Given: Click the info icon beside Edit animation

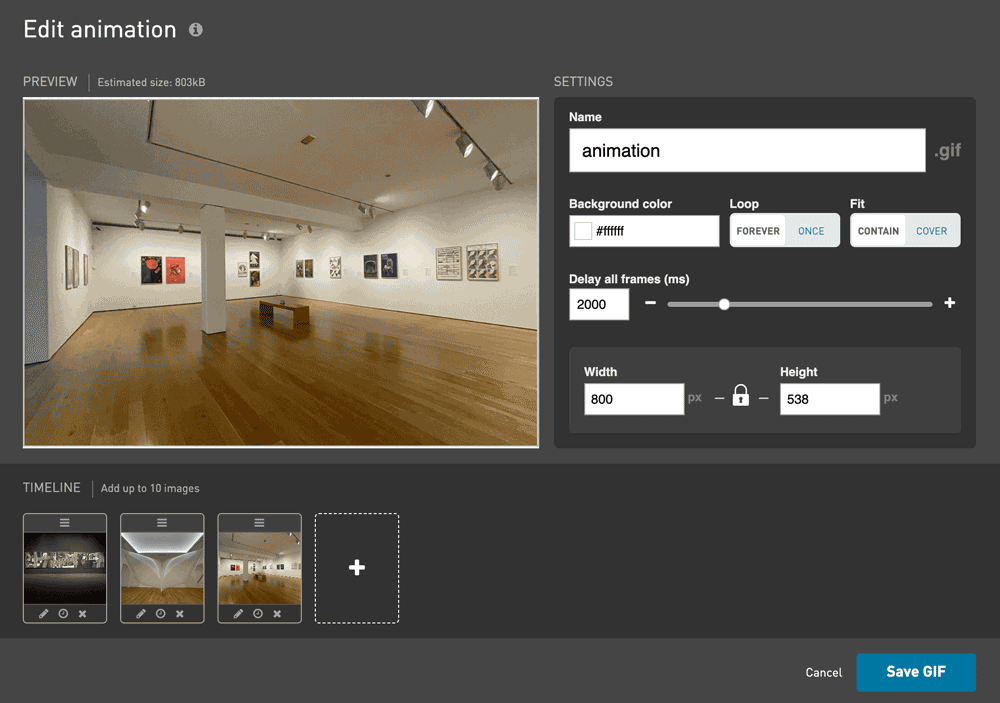Looking at the screenshot, I should tap(196, 29).
